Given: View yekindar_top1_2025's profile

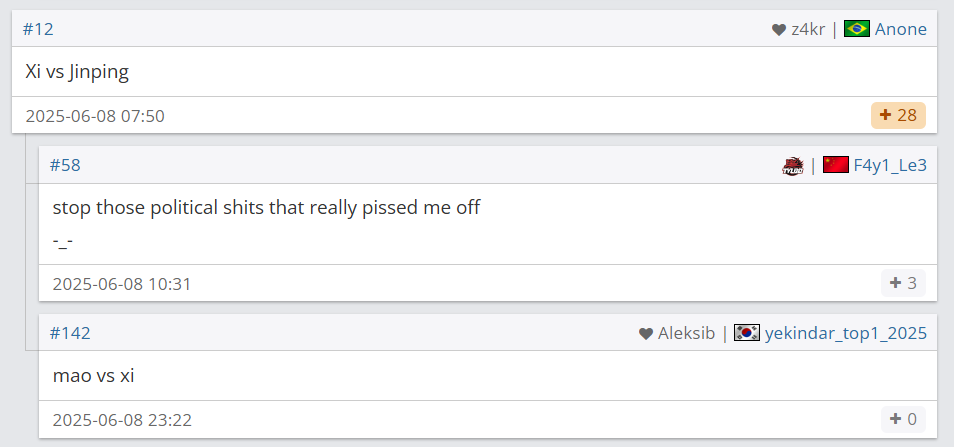Looking at the screenshot, I should pyautogui.click(x=845, y=333).
